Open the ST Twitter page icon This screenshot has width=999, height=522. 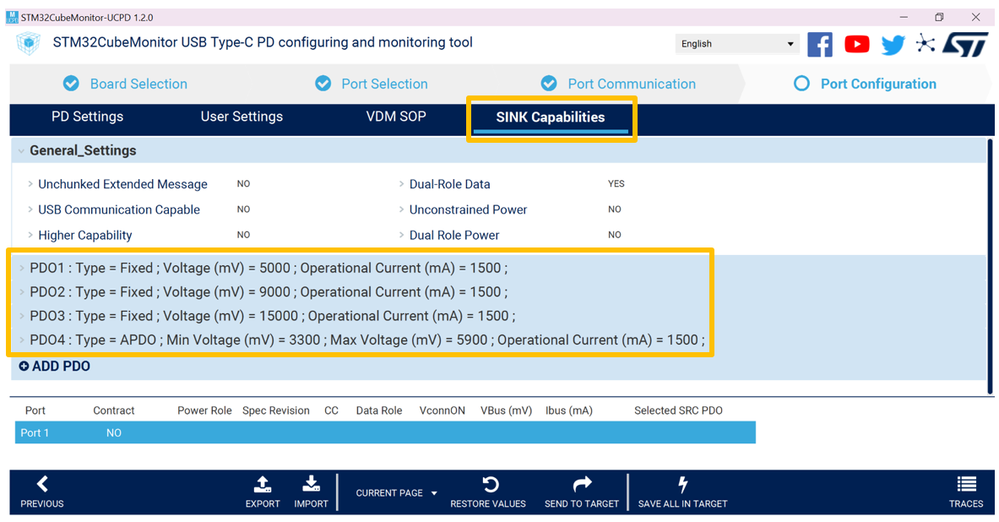[892, 44]
